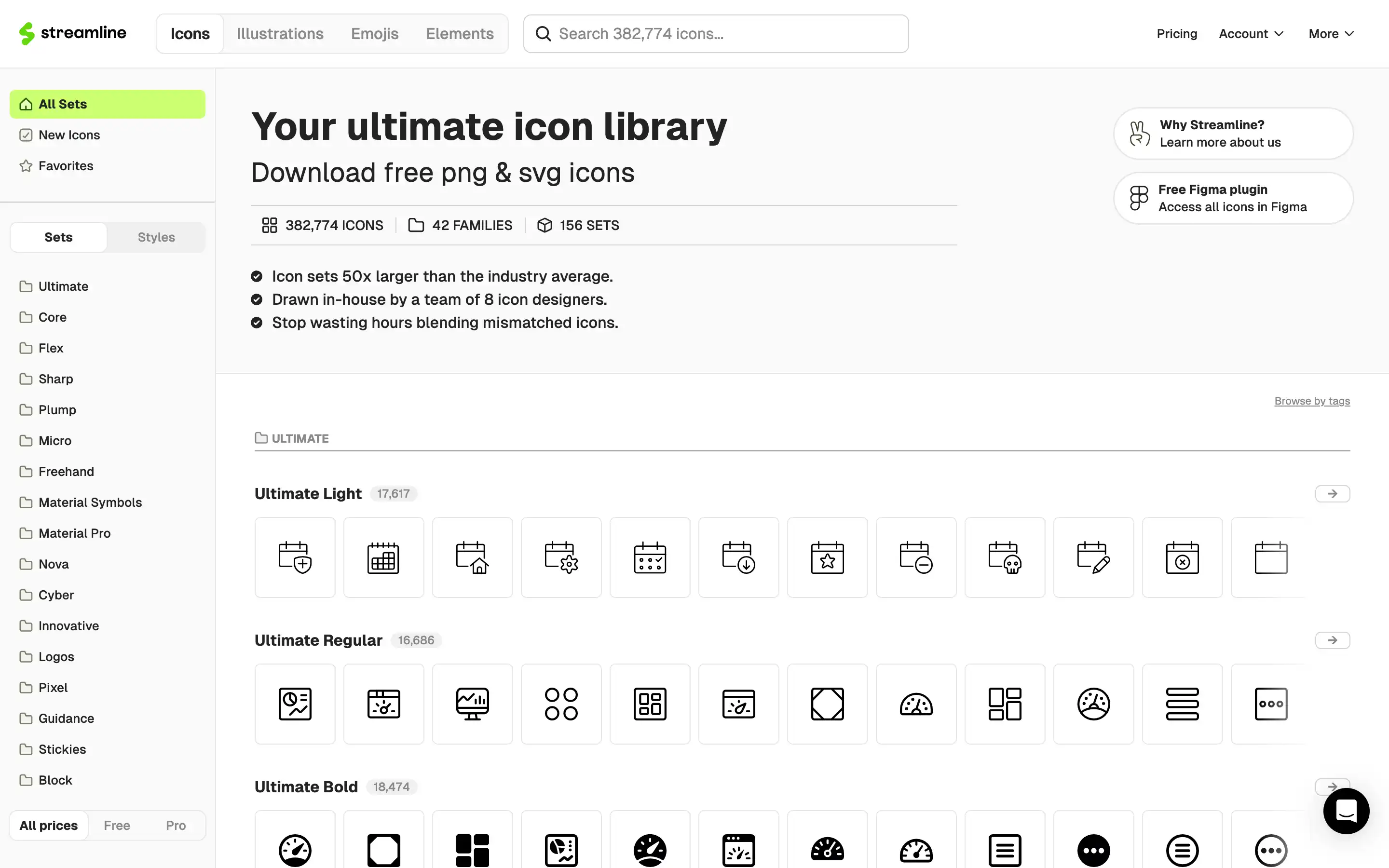Open the Pricing page

[x=1177, y=34]
